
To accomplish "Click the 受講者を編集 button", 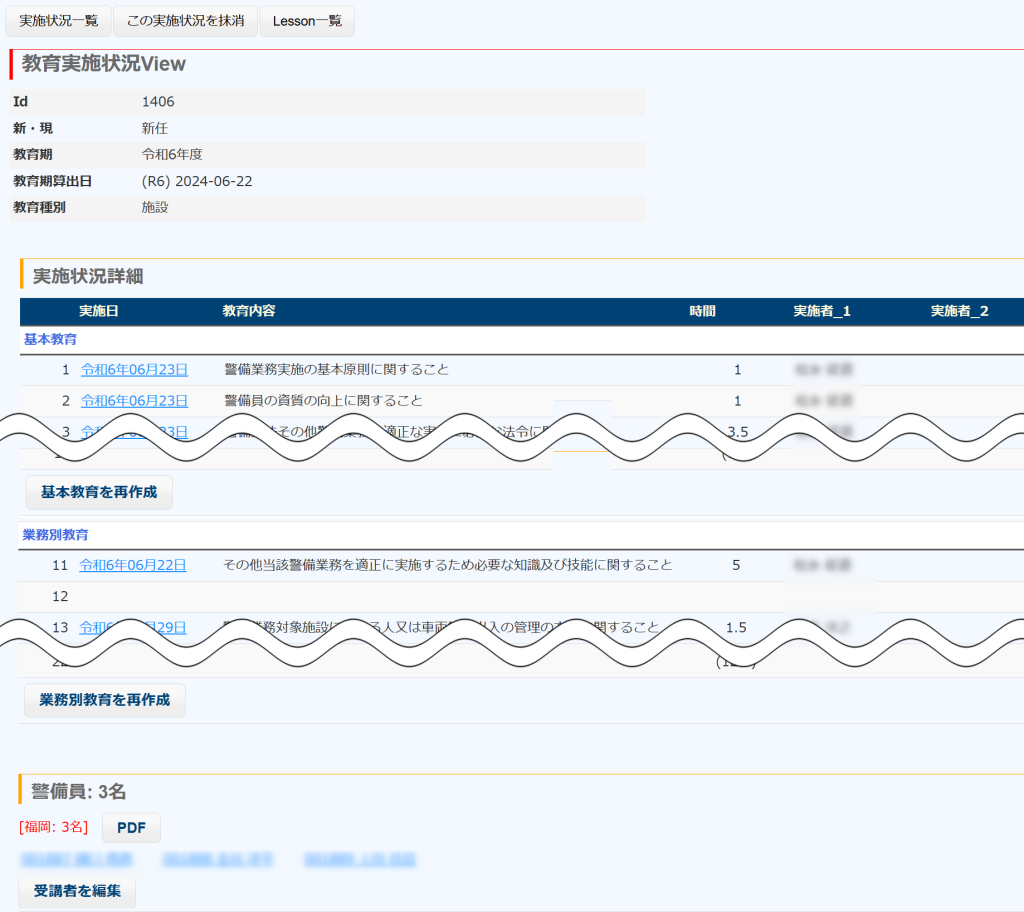I will [77, 891].
